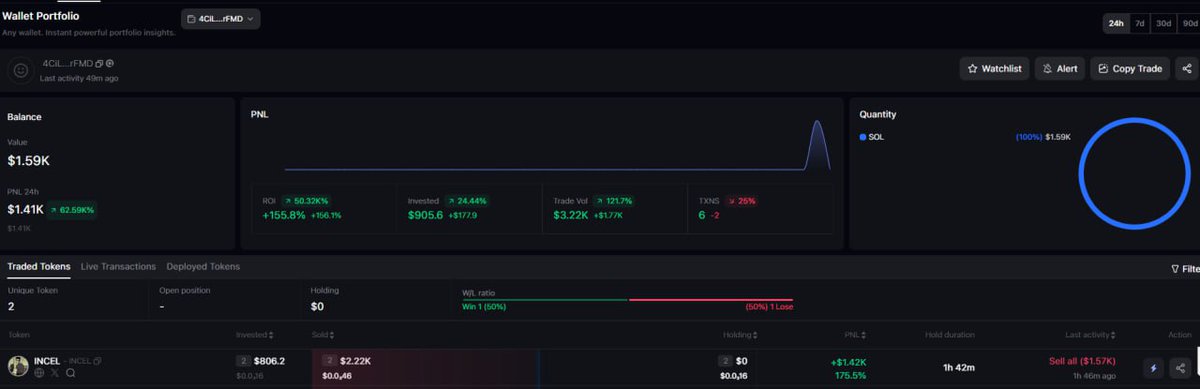This screenshot has width=1200, height=389.
Task: Copy the INCEL token address
Action: pyautogui.click(x=98, y=360)
